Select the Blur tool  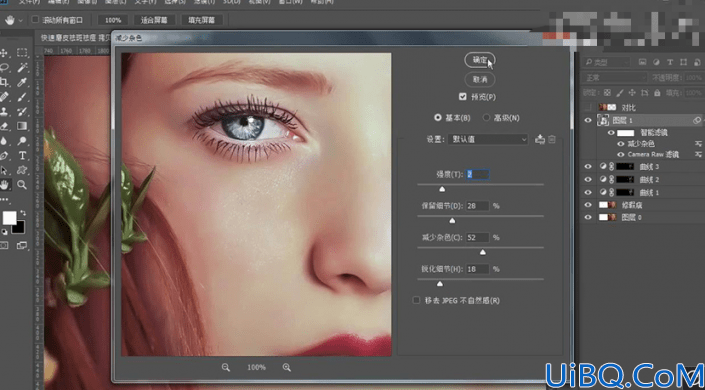tap(4, 141)
